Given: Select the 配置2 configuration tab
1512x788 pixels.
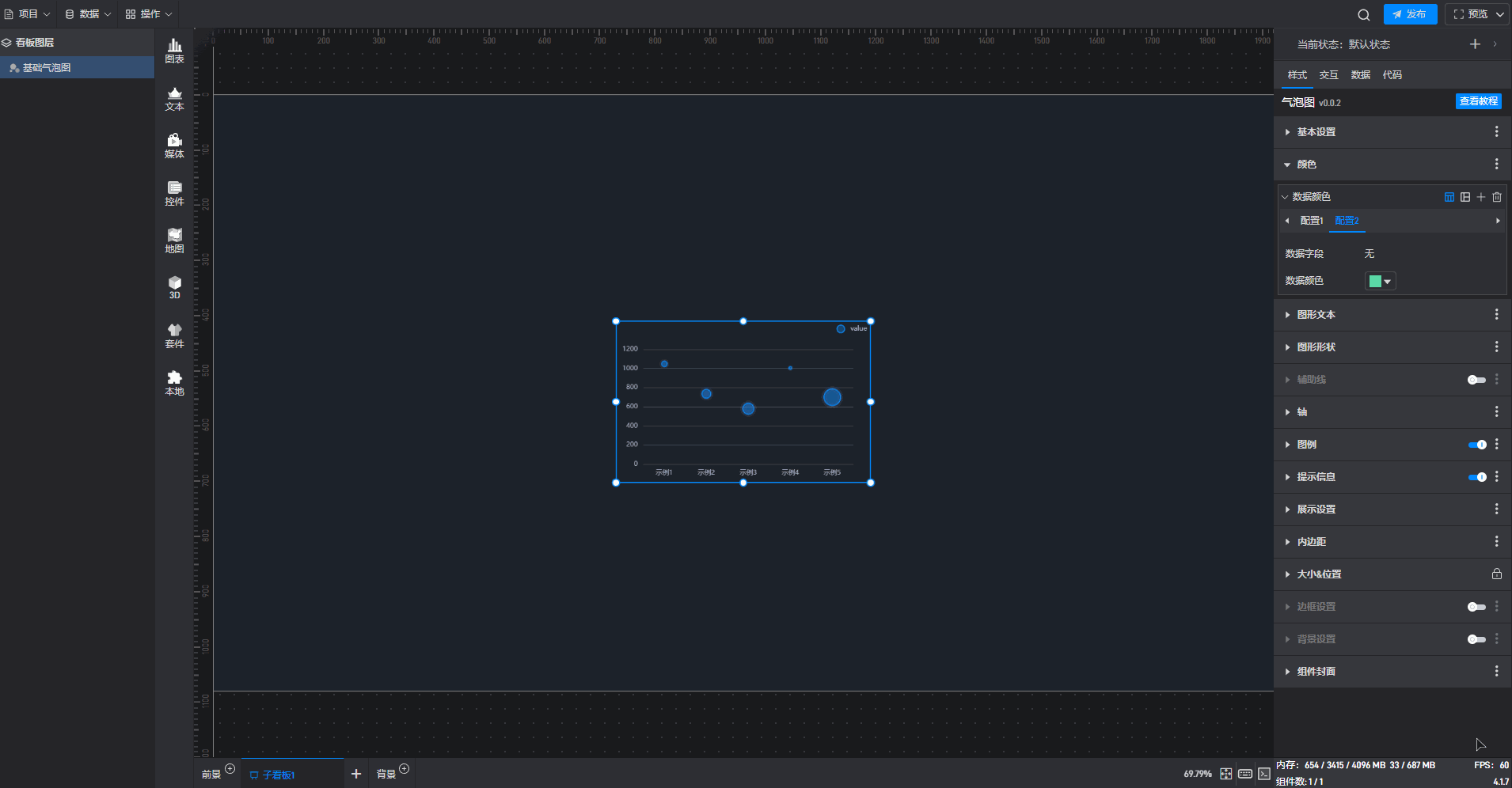Looking at the screenshot, I should tap(1347, 221).
